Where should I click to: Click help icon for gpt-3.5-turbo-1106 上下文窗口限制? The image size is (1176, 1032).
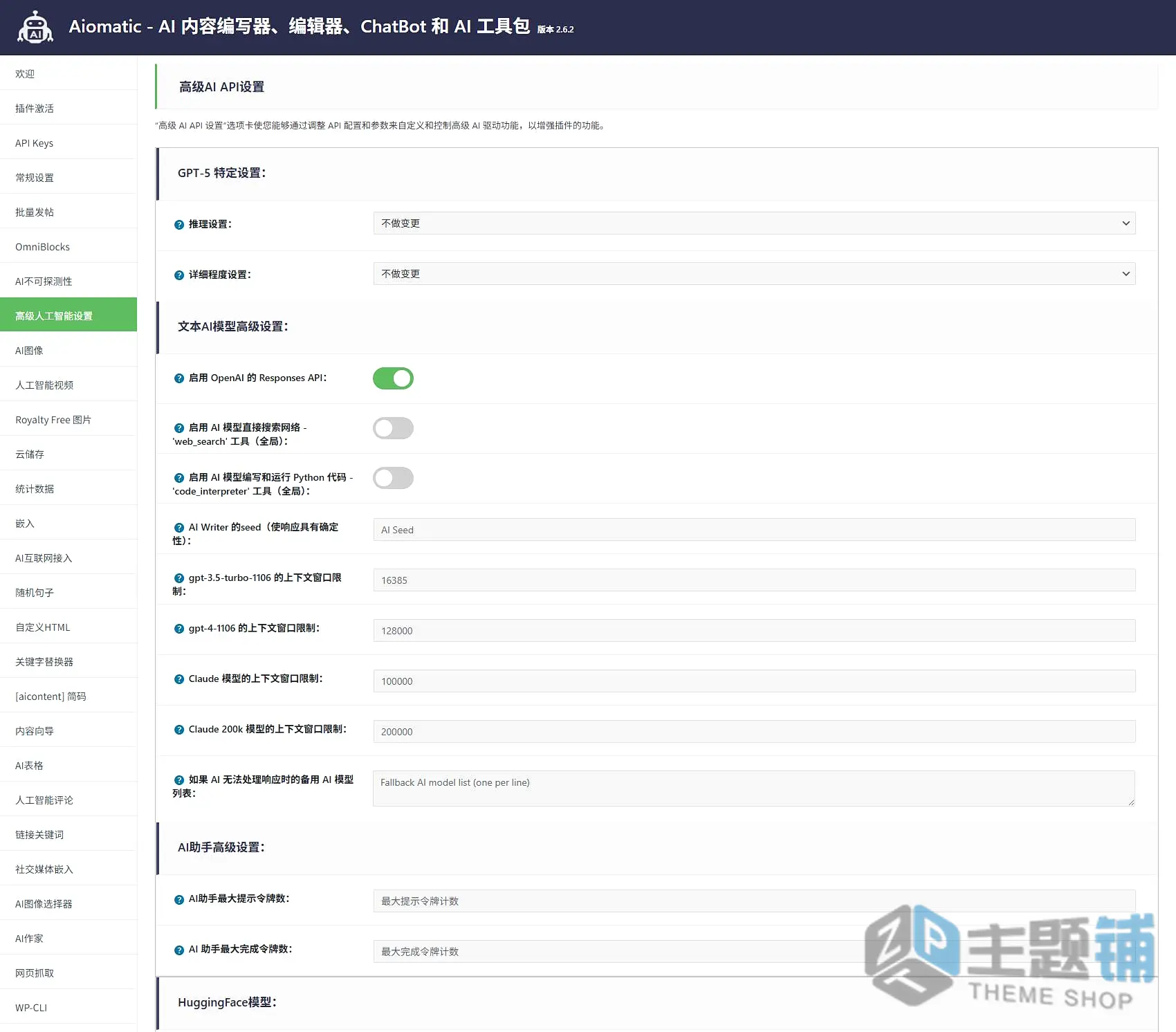(x=179, y=578)
